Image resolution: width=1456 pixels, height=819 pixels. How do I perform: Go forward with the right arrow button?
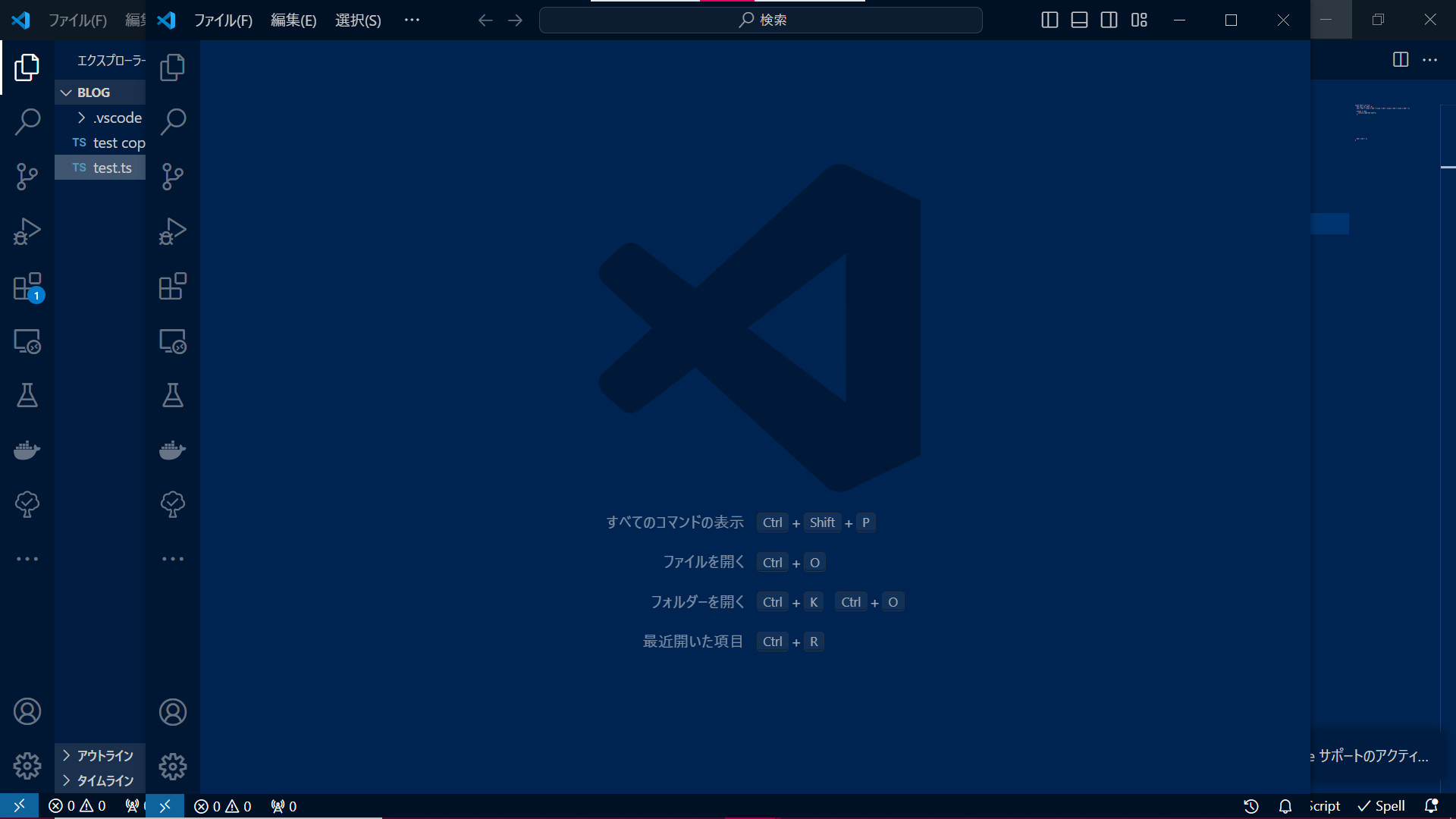point(515,20)
